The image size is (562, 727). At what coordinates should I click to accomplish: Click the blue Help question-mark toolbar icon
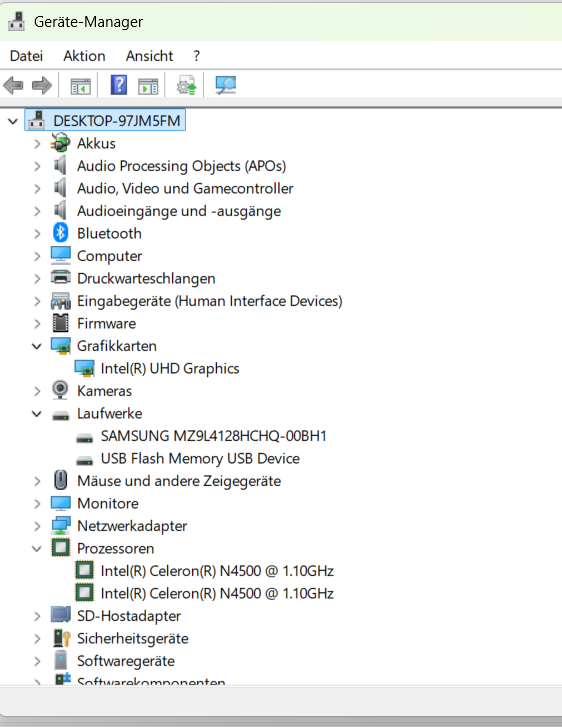point(119,85)
